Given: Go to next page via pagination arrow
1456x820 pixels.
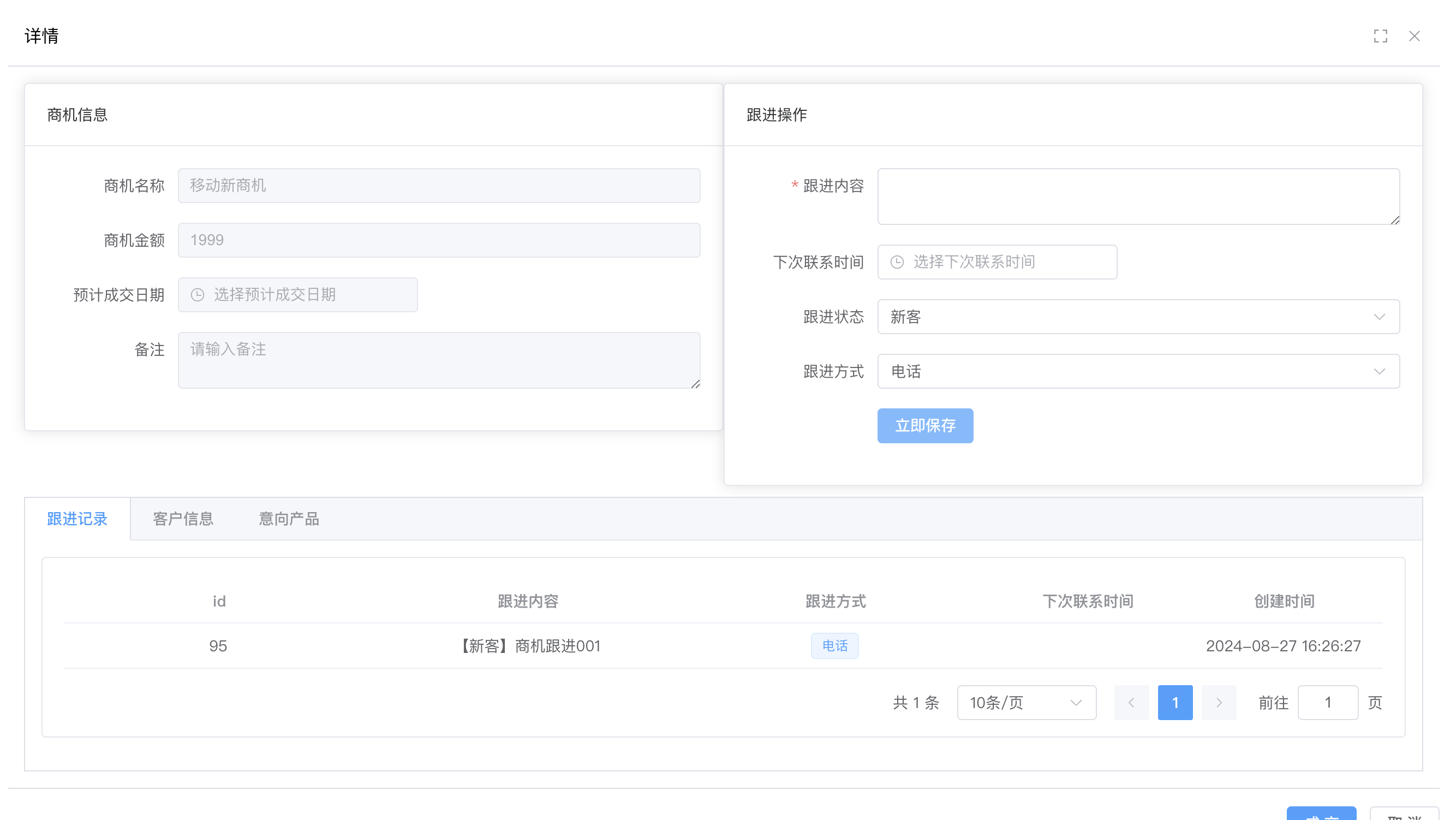Looking at the screenshot, I should pos(1219,703).
